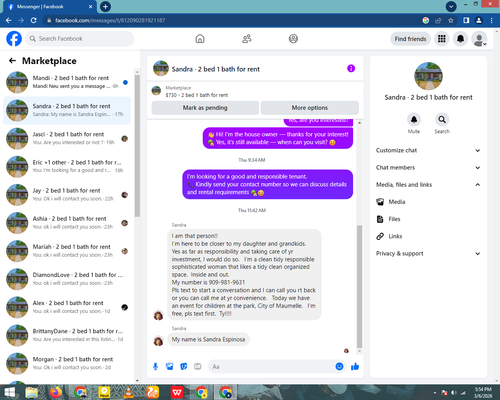Click the browser address bar URL
Viewport: 500px width, 400px height.
point(110,20)
